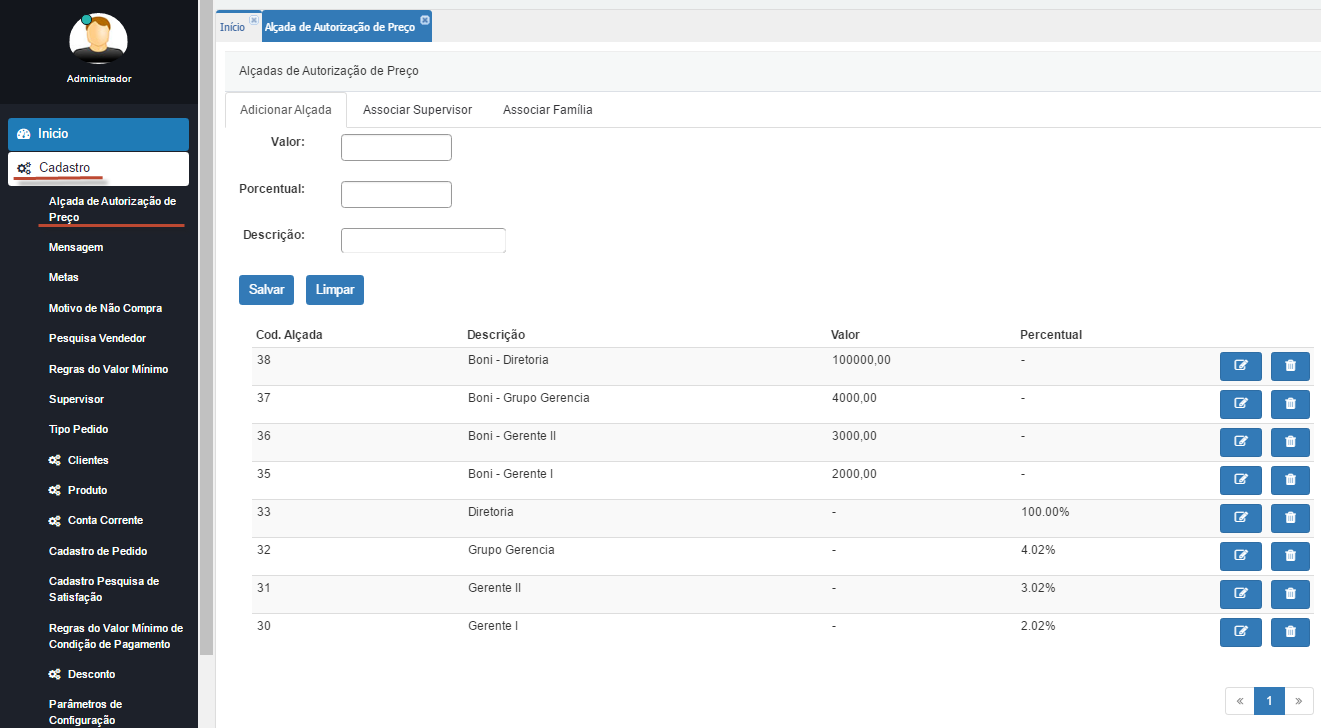Open the Mensagem menu item
Viewport: 1321px width, 728px height.
[x=76, y=247]
